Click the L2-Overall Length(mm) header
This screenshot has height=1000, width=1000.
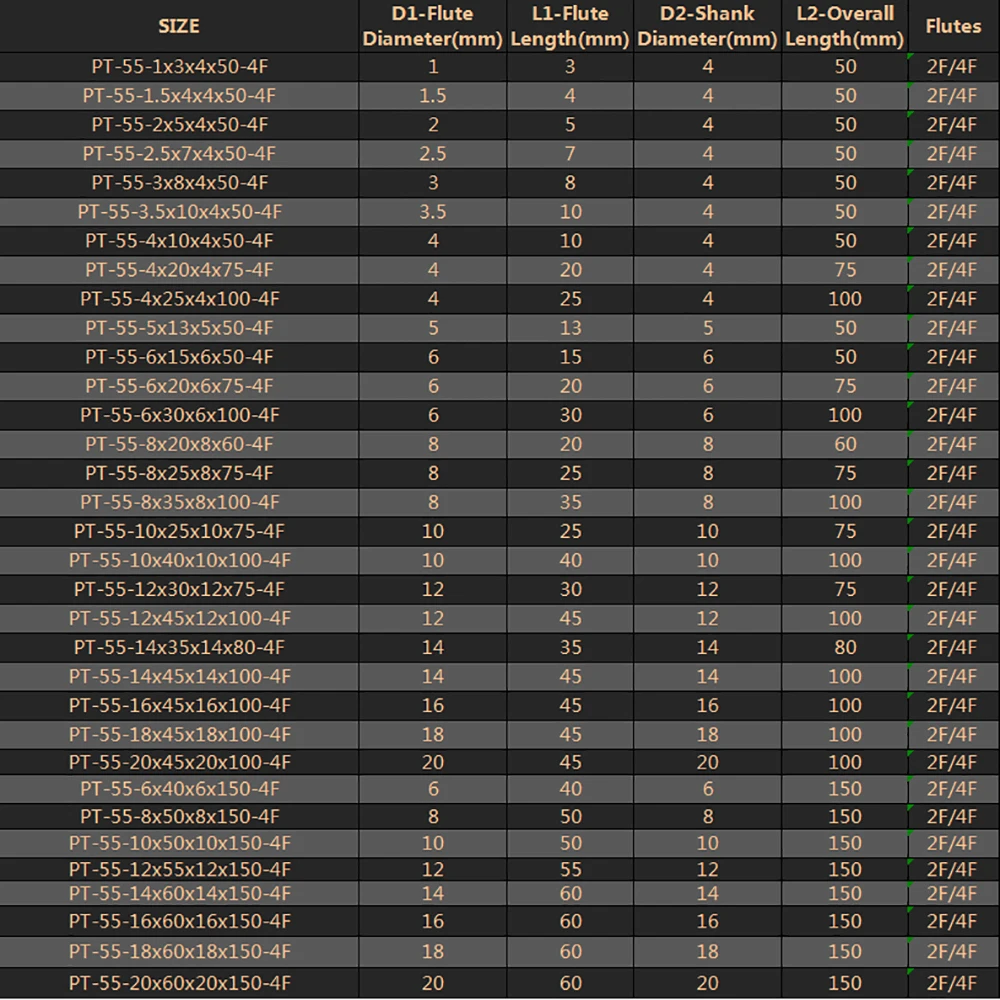click(x=845, y=26)
